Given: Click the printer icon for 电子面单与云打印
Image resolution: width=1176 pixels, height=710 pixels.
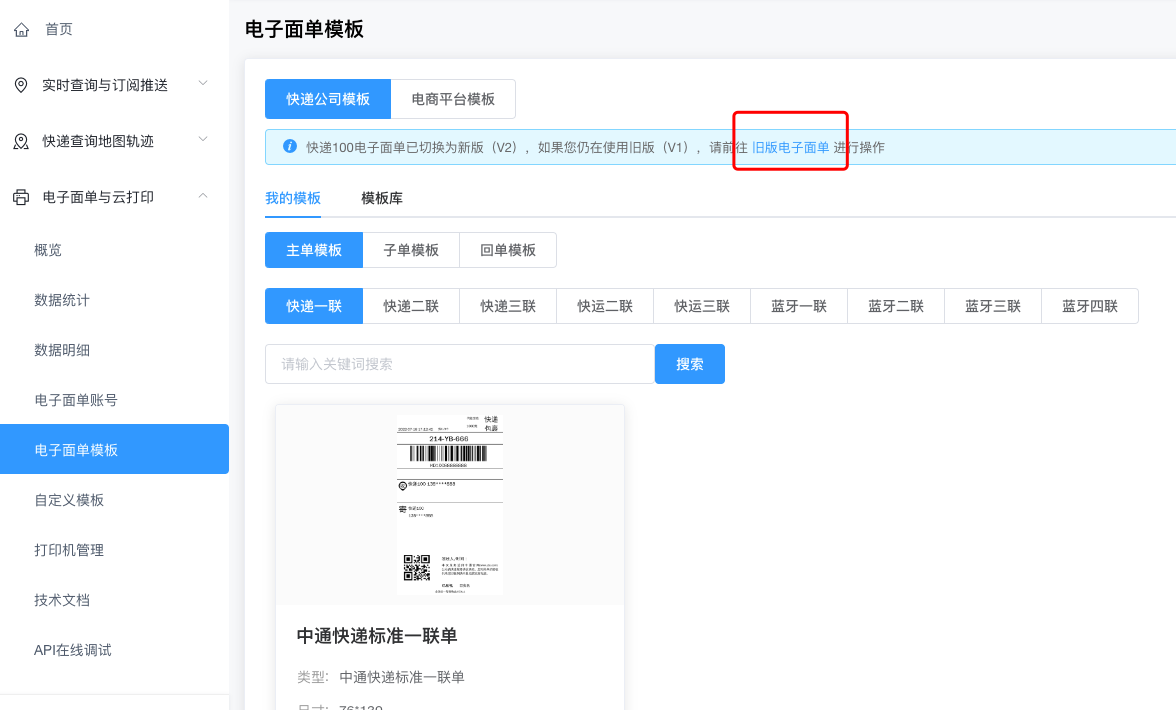Looking at the screenshot, I should pyautogui.click(x=21, y=197).
